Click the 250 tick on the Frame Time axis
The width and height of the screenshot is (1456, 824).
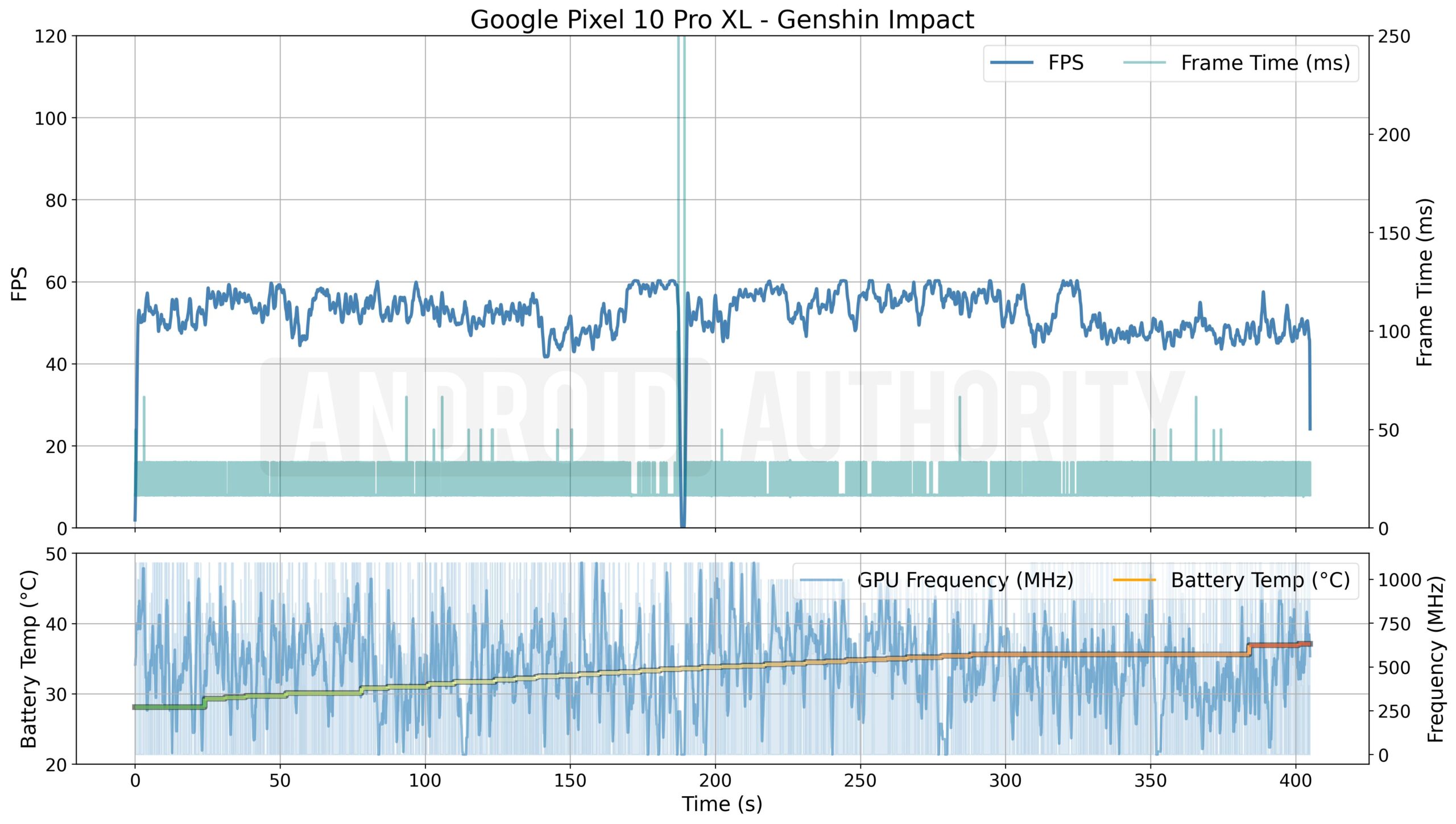tap(1394, 36)
